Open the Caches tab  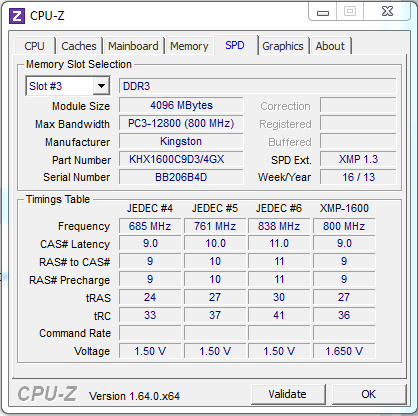(79, 46)
